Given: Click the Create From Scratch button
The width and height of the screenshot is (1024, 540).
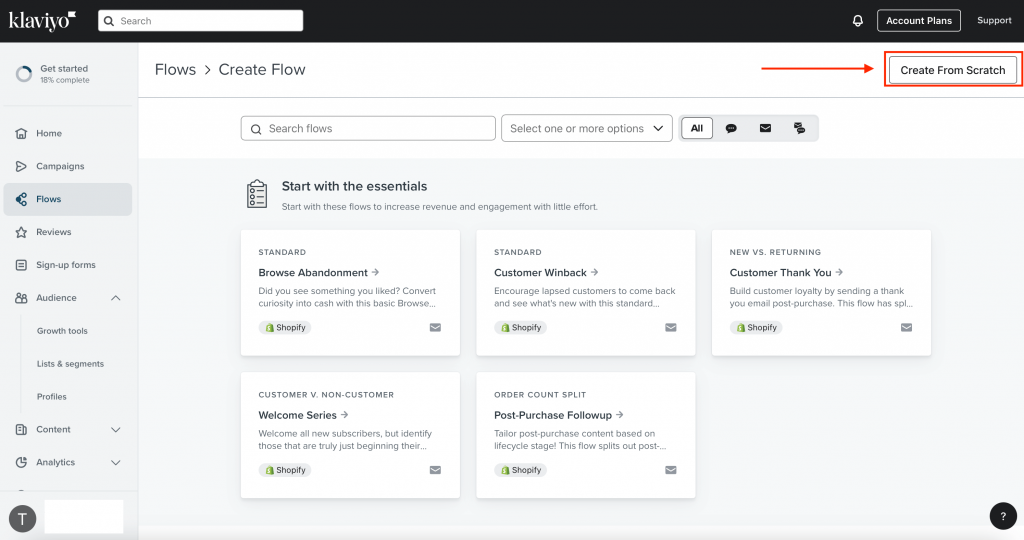Looking at the screenshot, I should point(952,70).
